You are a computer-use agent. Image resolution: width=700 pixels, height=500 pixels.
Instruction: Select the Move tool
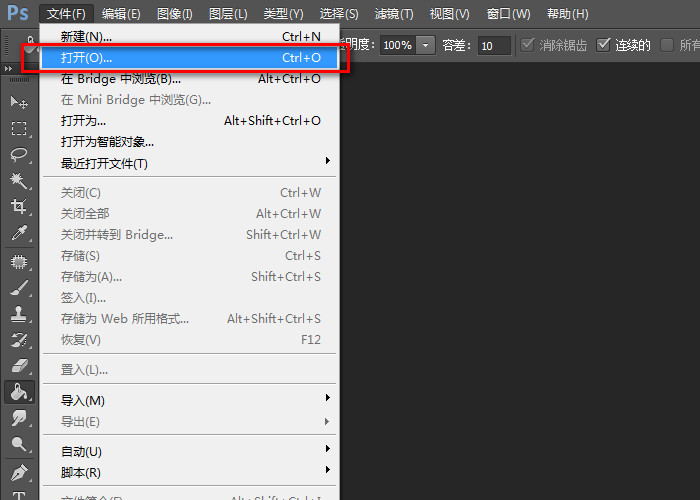[19, 103]
